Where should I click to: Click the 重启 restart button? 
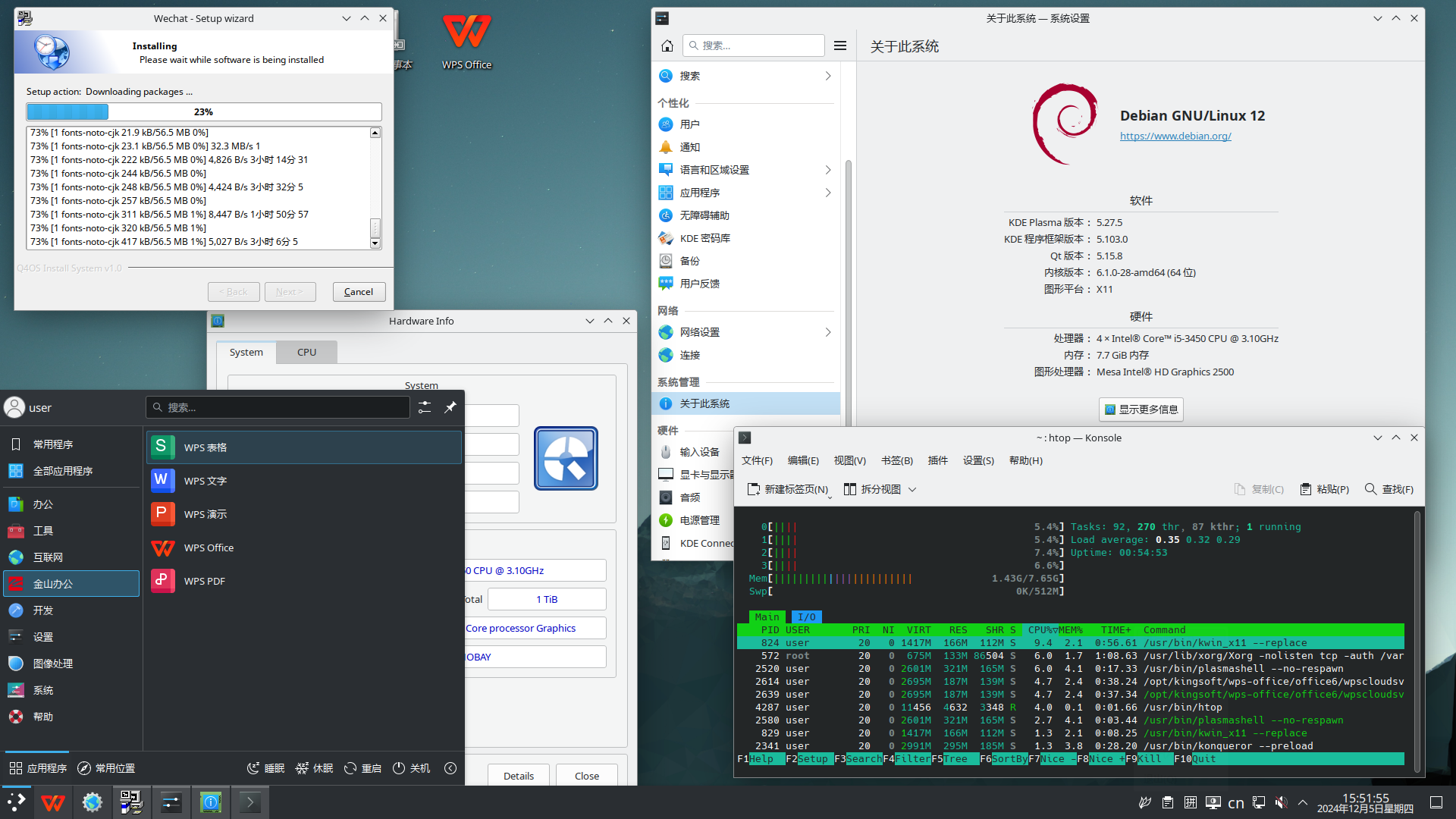coord(362,768)
